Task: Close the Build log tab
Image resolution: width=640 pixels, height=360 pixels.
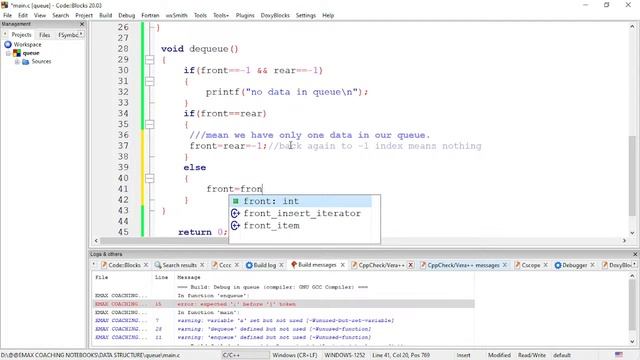Action: tap(281, 265)
